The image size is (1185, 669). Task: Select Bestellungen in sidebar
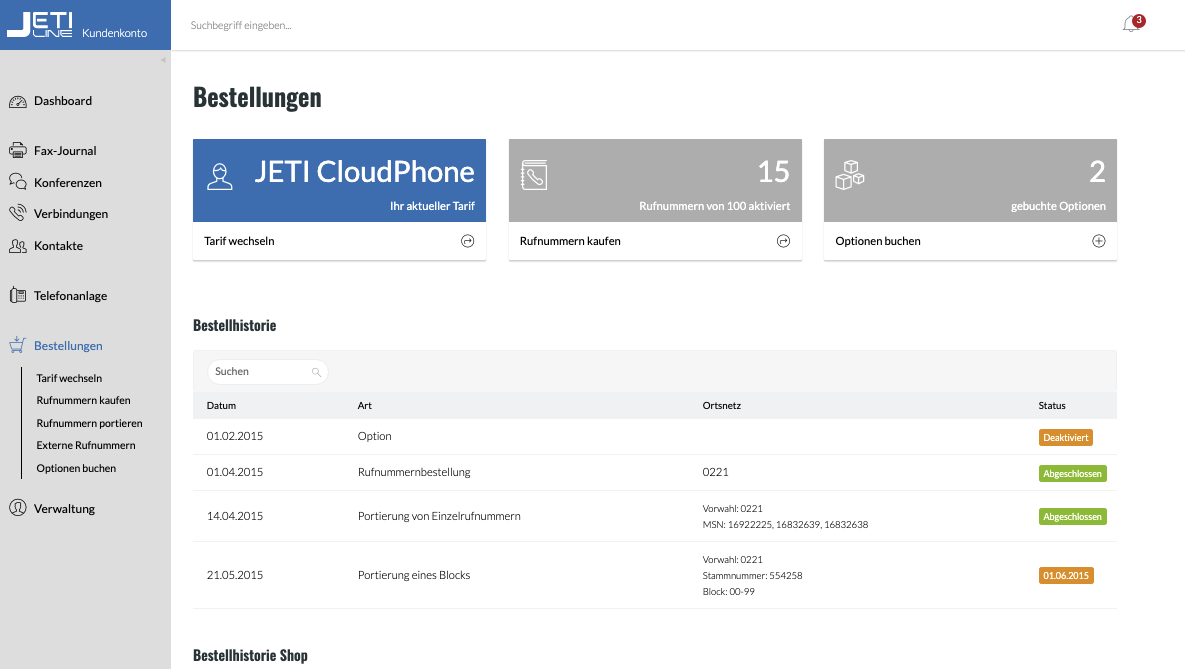click(x=68, y=345)
